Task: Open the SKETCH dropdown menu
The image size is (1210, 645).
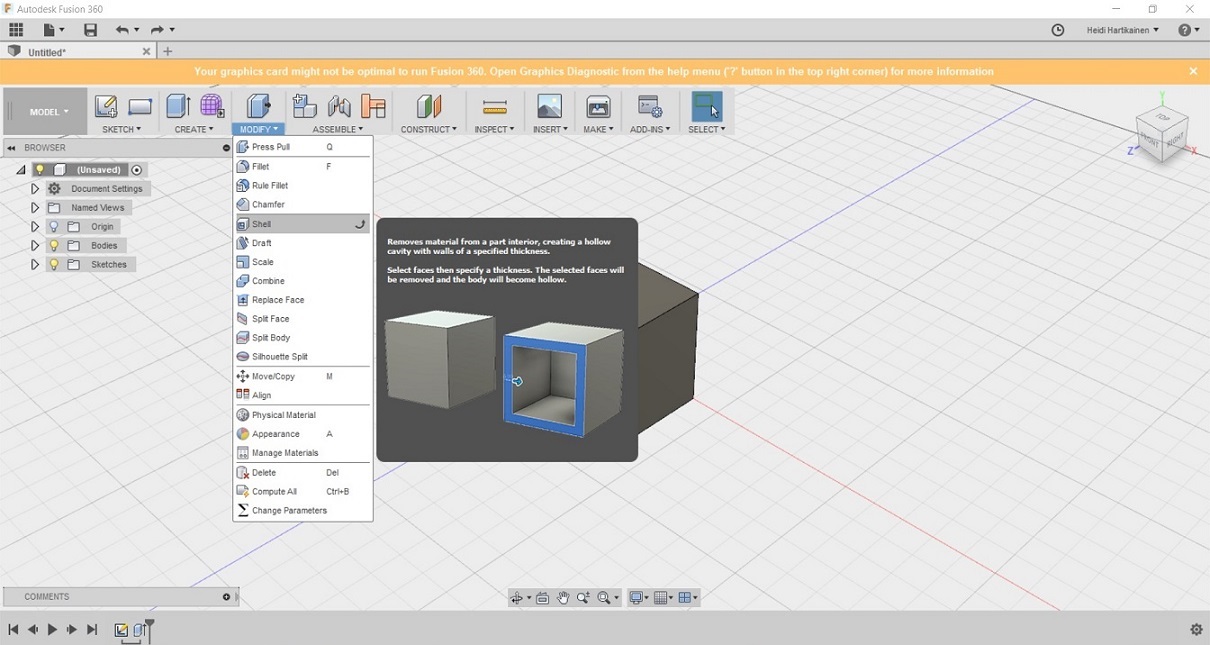Action: click(x=122, y=129)
